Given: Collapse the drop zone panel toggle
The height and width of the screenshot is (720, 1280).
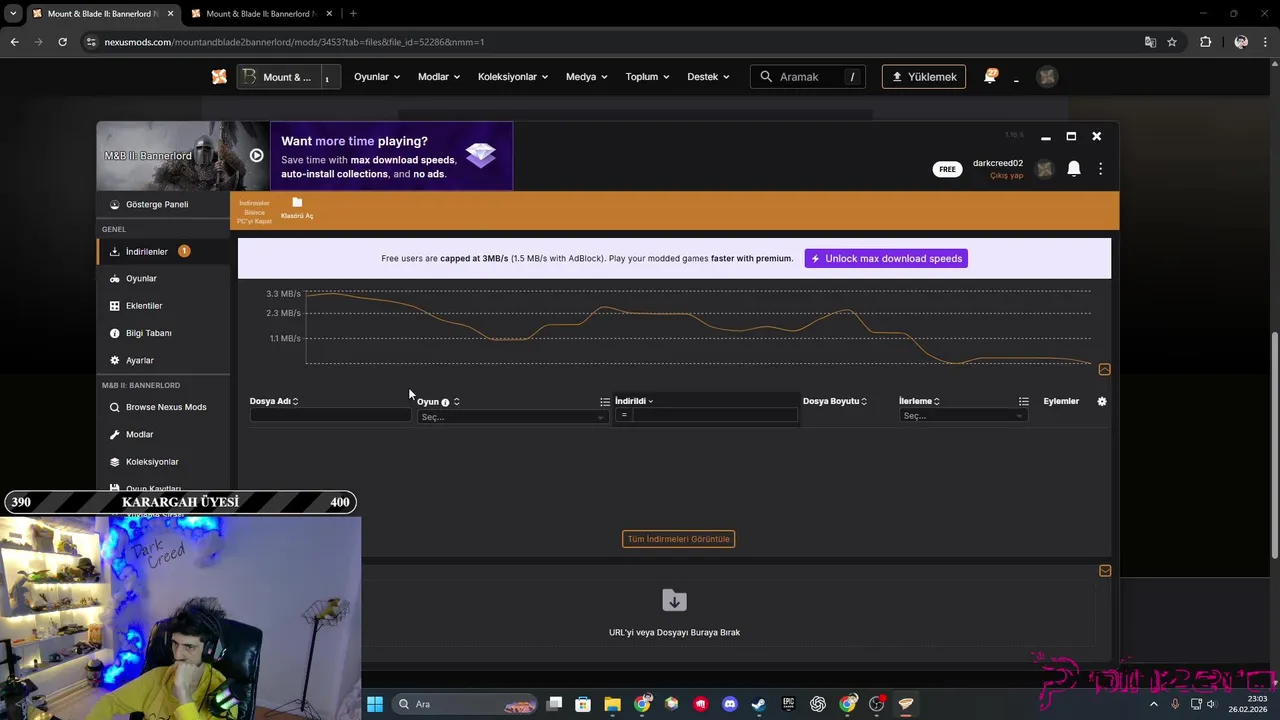Looking at the screenshot, I should pyautogui.click(x=1105, y=570).
